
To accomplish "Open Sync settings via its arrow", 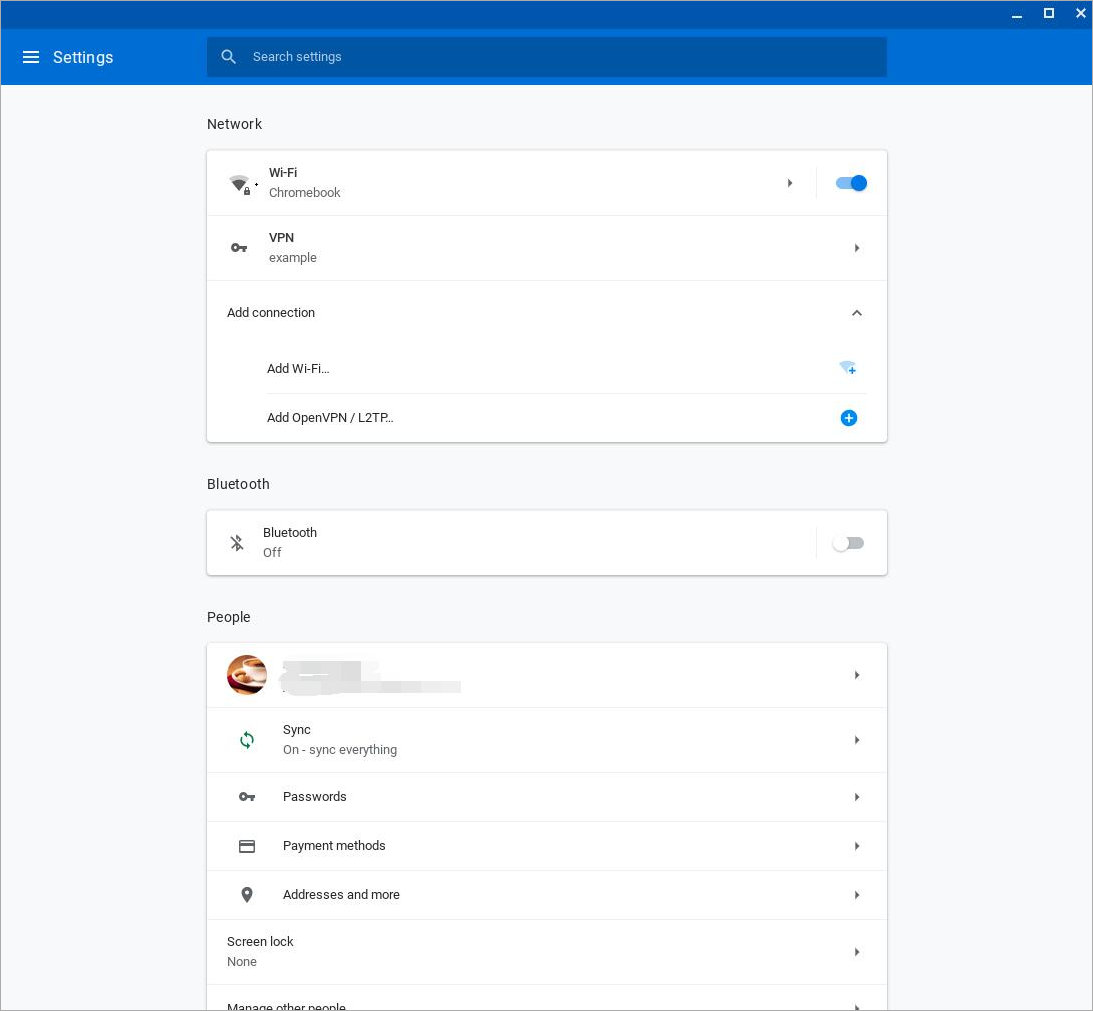I will (857, 740).
